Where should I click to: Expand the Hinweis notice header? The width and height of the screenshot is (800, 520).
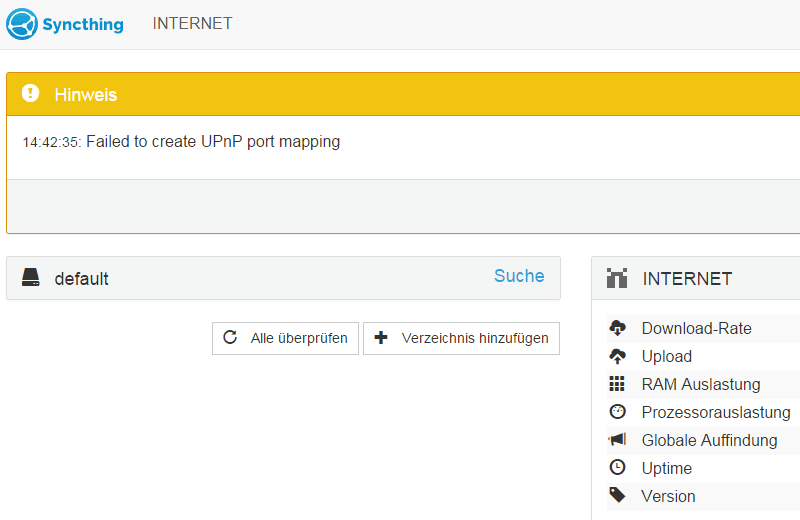403,94
